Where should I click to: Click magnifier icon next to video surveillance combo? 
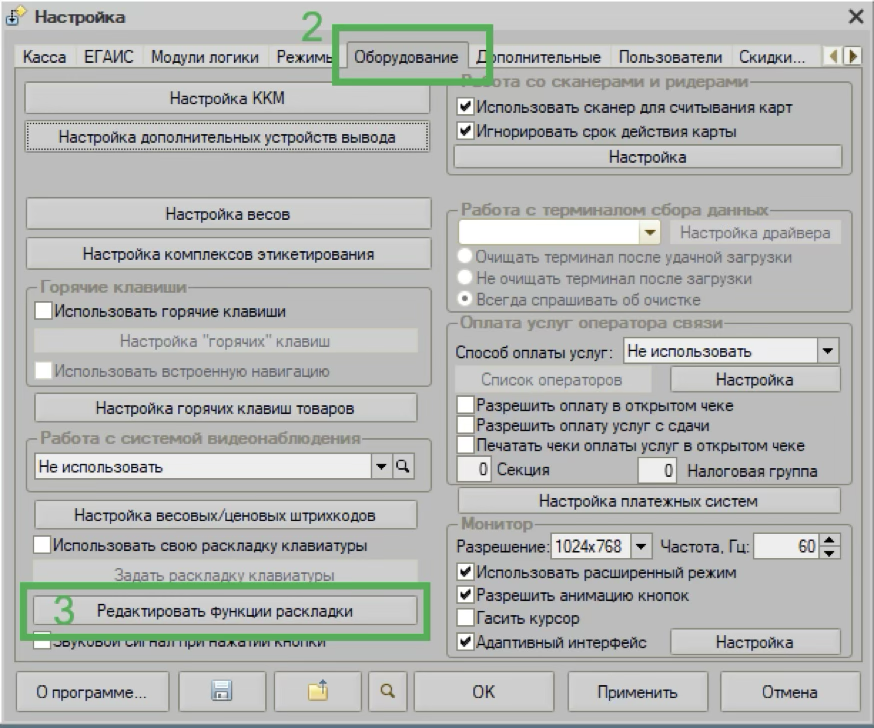(402, 466)
